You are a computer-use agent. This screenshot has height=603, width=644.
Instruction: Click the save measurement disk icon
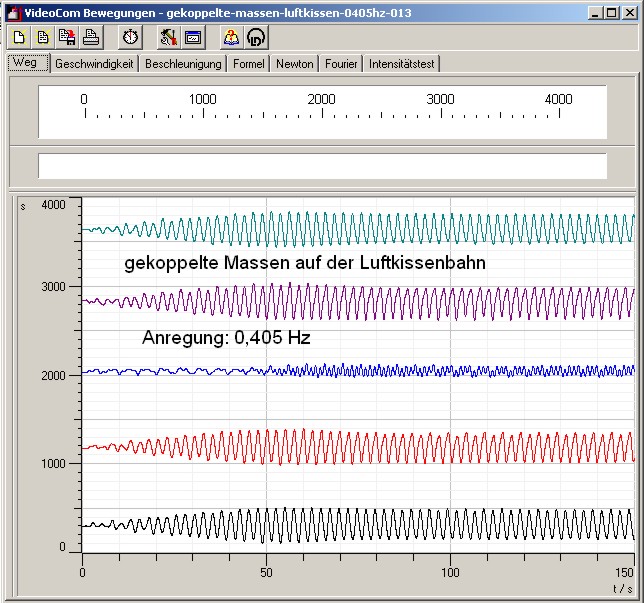point(66,38)
